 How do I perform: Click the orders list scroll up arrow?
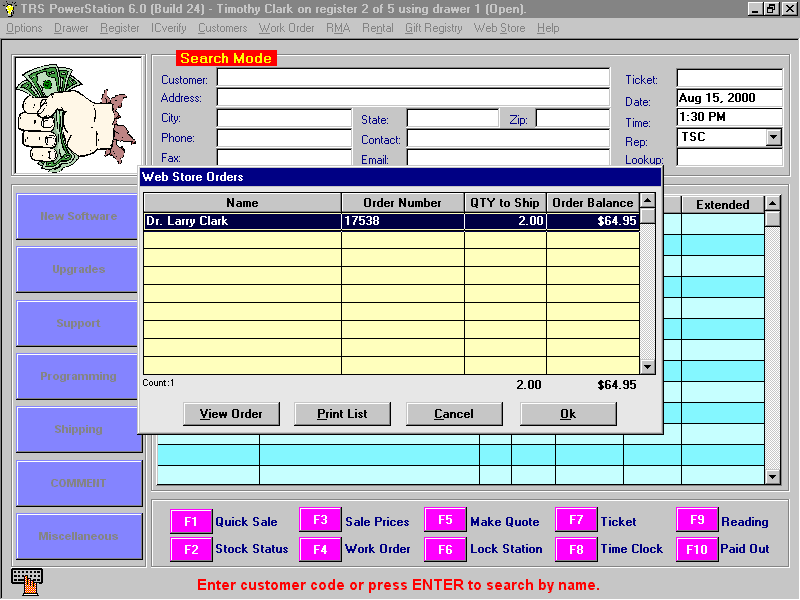pyautogui.click(x=647, y=201)
